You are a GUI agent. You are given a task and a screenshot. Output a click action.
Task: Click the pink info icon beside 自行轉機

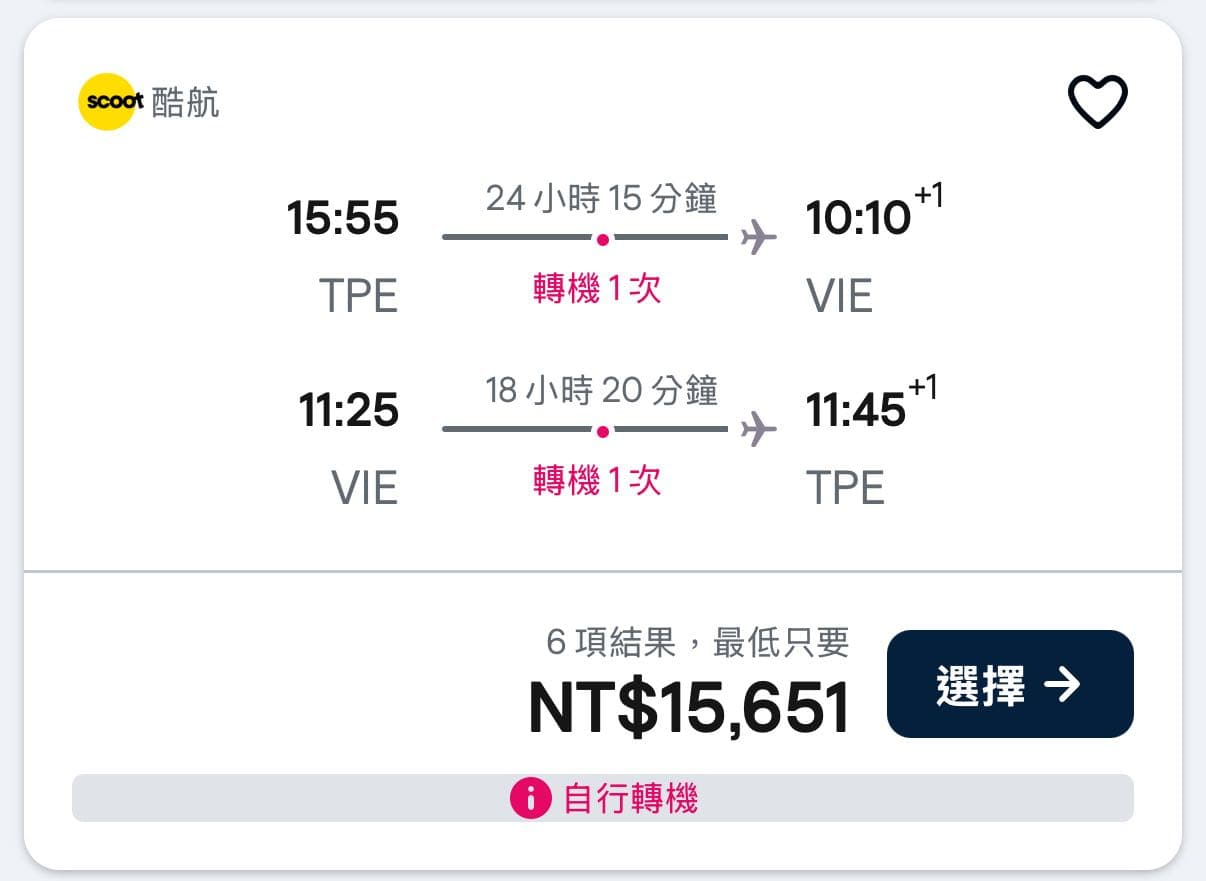(531, 798)
